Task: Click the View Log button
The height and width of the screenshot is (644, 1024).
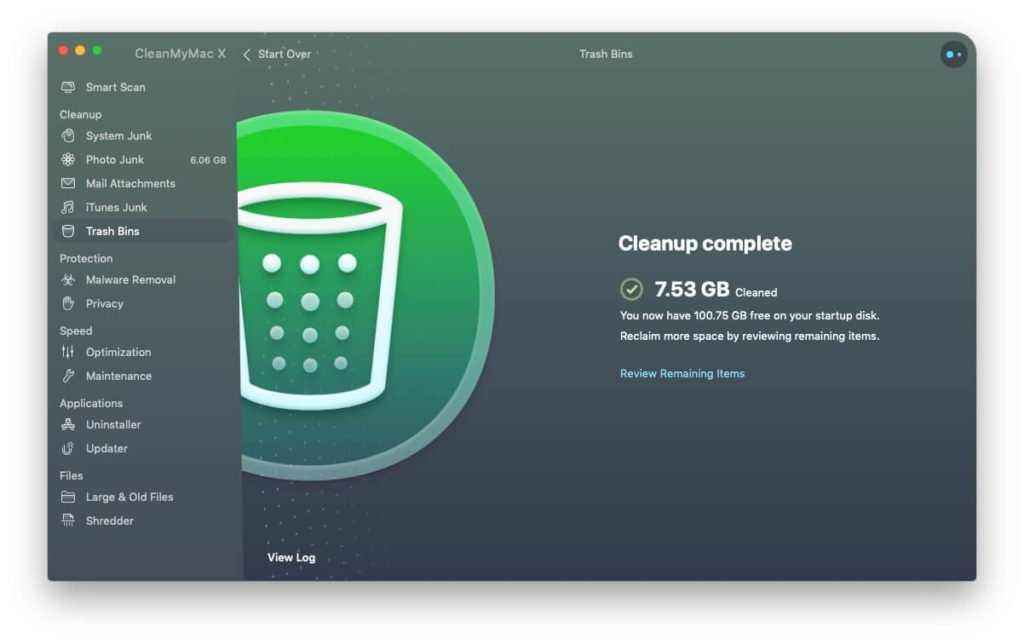Action: point(291,557)
